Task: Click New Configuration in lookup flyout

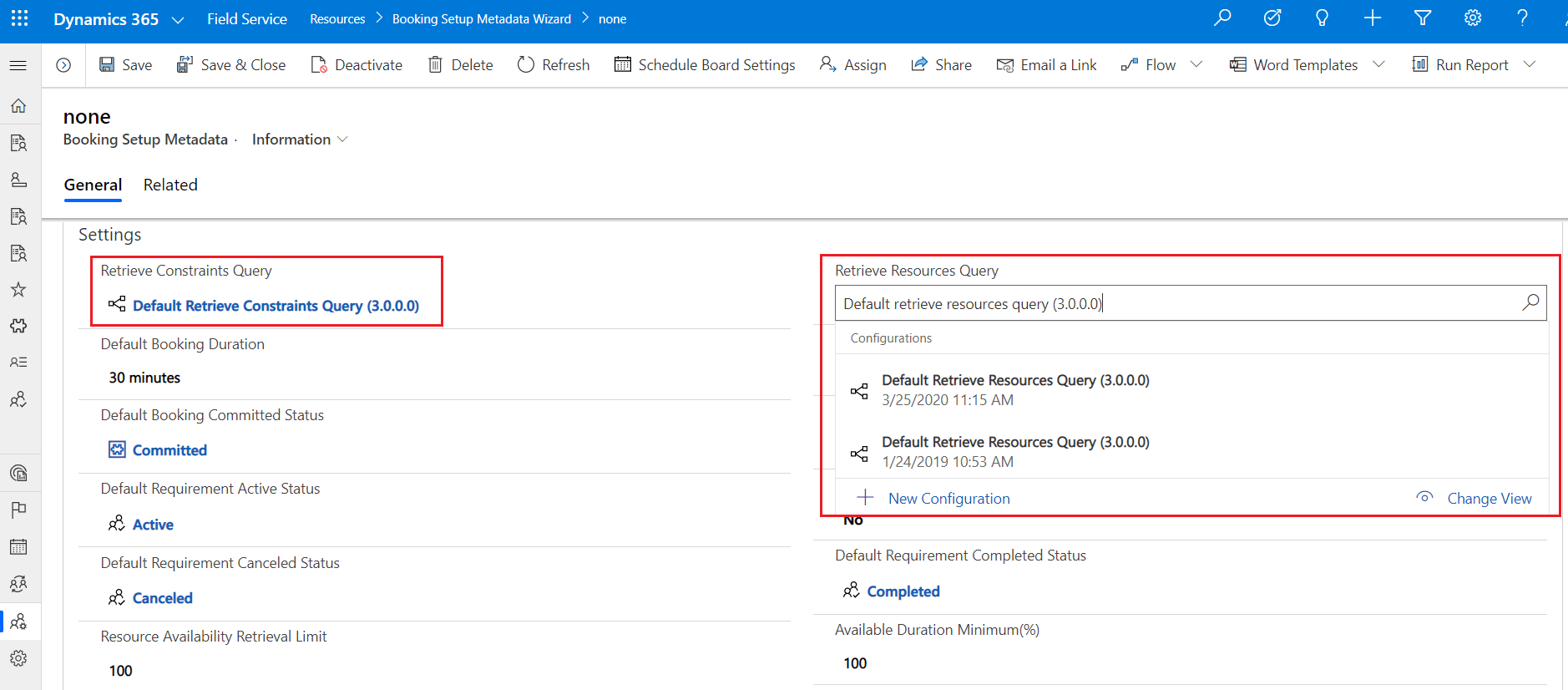Action: tap(934, 499)
